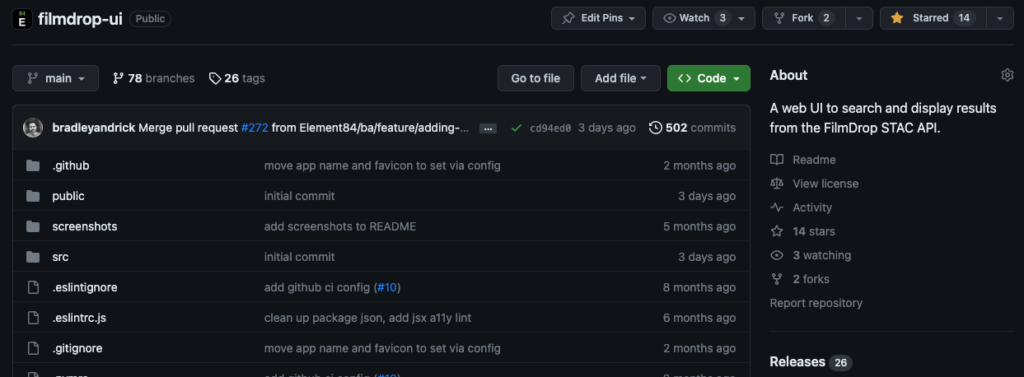
Task: Open the #10 pull request link in .eslintignore row
Action: (x=387, y=287)
